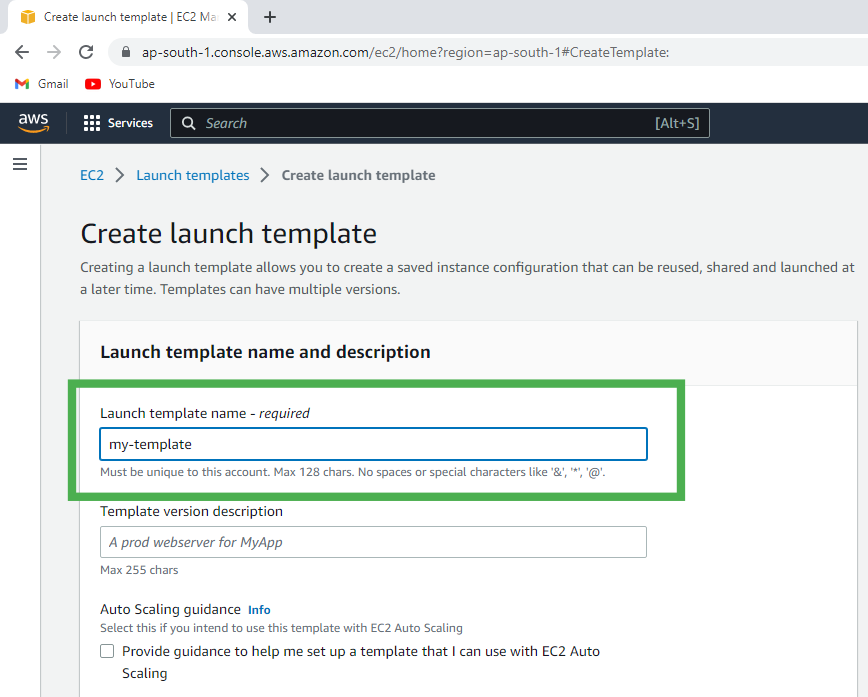Enable the EC2 Auto Scaling guidance checkbox

point(107,651)
